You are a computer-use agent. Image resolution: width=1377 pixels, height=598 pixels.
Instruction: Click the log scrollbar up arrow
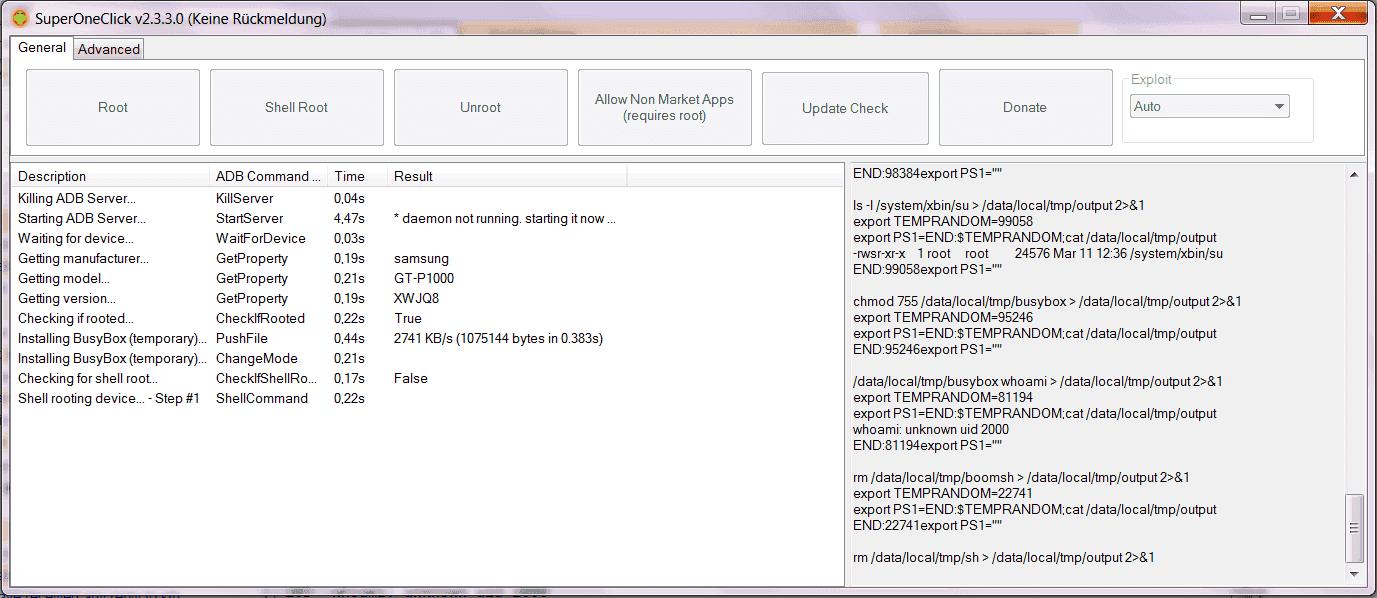tap(1355, 175)
